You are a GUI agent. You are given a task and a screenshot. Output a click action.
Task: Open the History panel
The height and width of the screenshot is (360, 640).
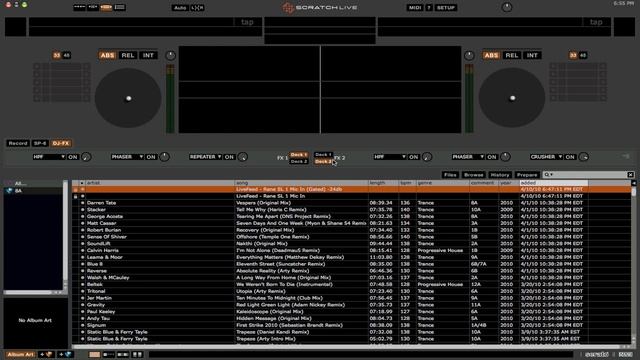pos(500,175)
